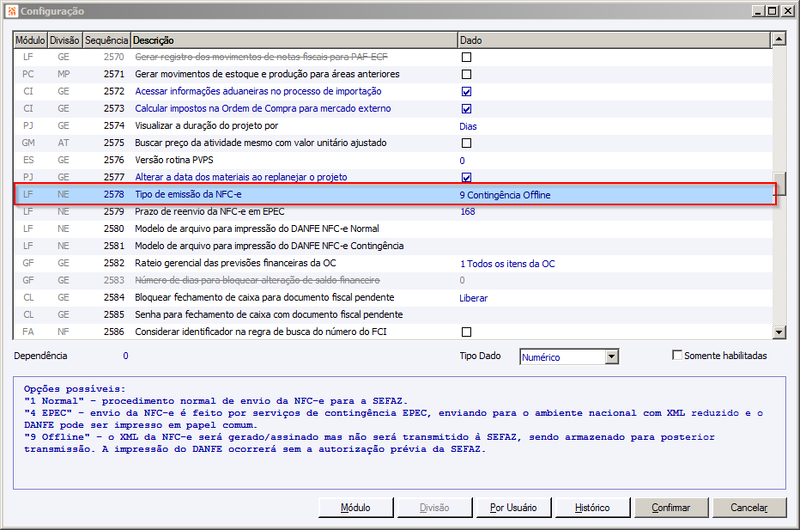Enable the Somente habilitadas checkbox
This screenshot has width=800, height=530.
click(677, 355)
